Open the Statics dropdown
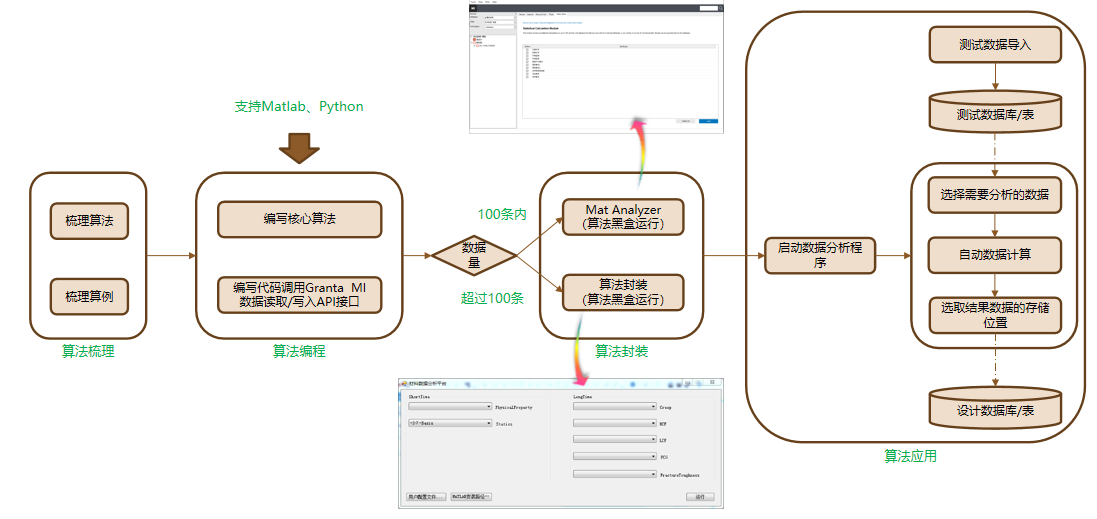 click(x=451, y=423)
